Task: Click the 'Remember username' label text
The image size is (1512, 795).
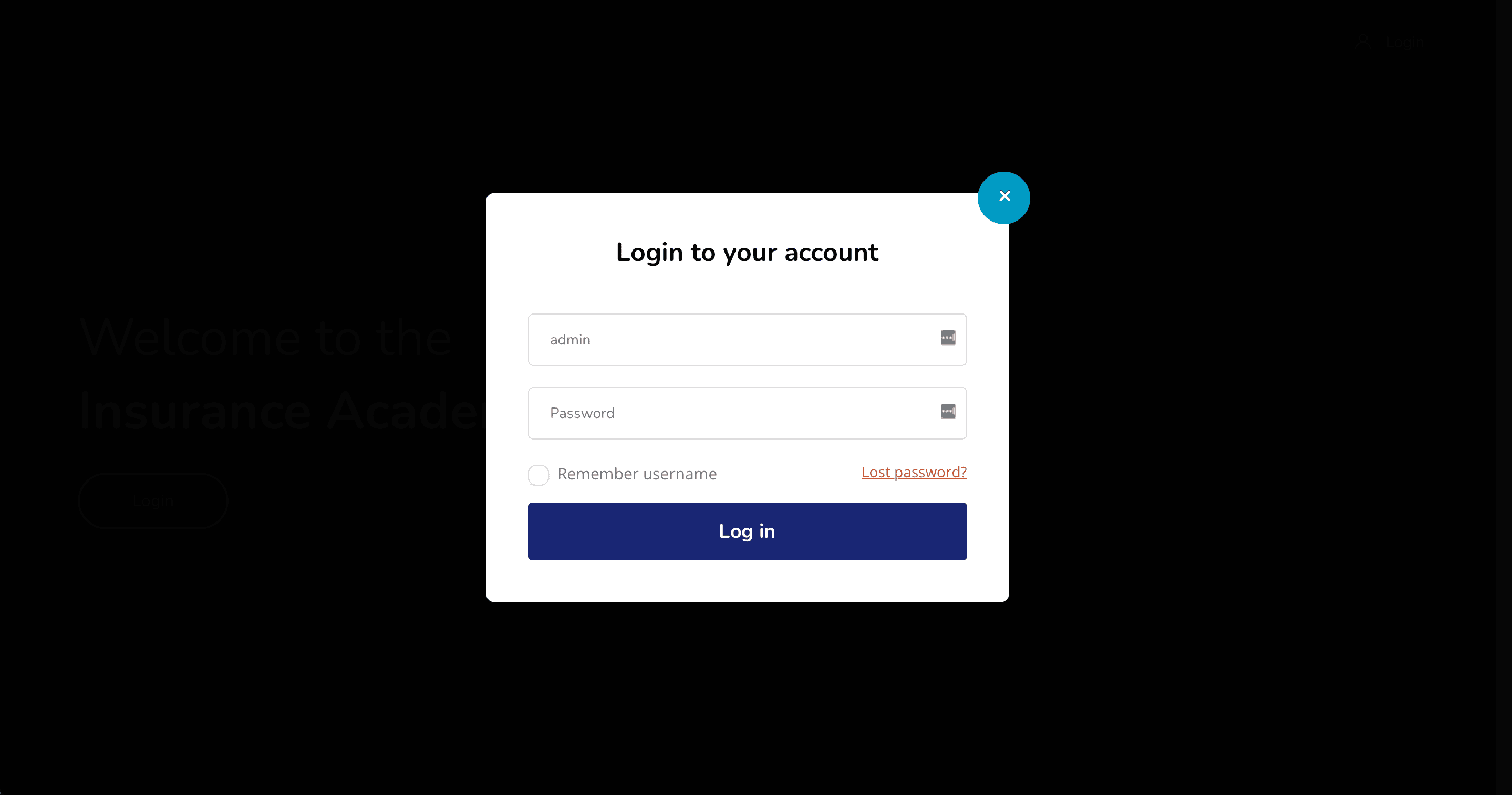Action: click(x=637, y=474)
